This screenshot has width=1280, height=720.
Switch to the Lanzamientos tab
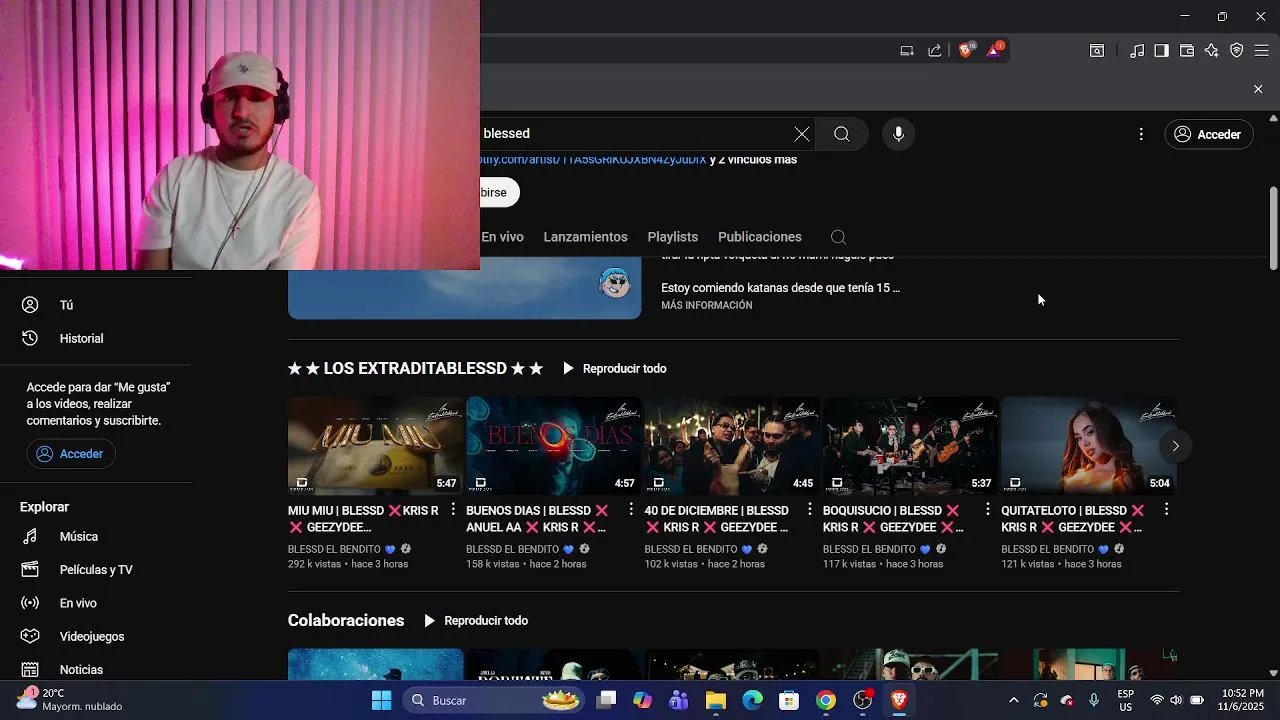coord(585,237)
